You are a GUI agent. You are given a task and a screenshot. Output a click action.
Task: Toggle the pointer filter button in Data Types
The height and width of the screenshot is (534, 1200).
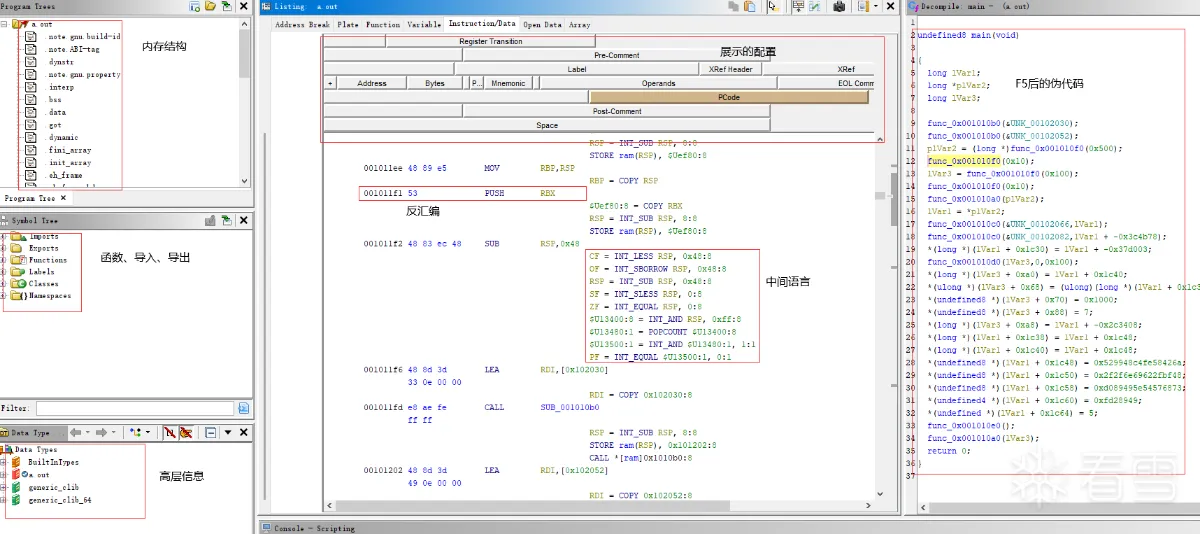[186, 433]
